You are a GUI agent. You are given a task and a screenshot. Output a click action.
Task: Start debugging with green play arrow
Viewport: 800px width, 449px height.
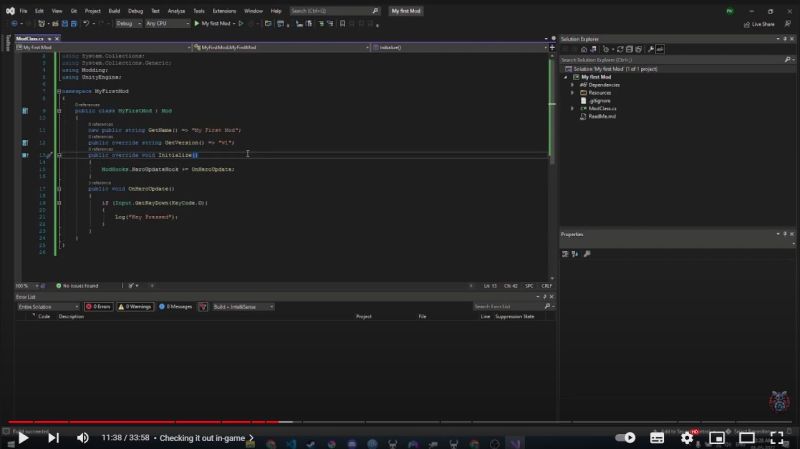pos(197,23)
